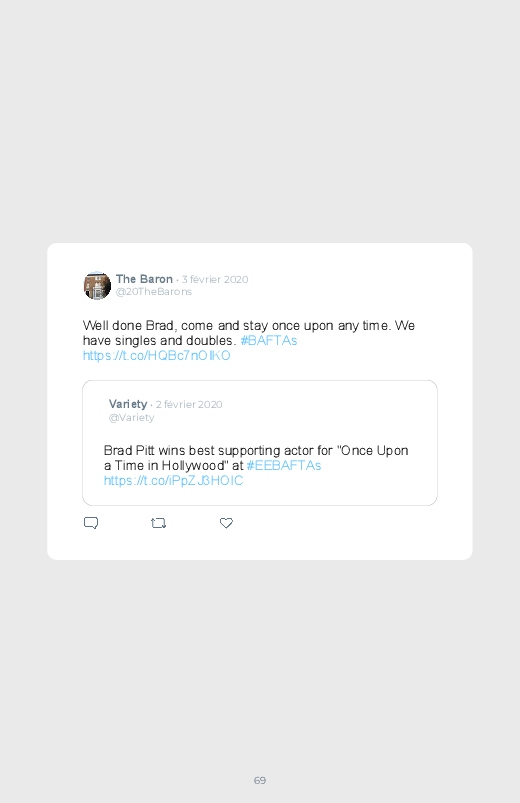
Task: Click the heart like icon
Action: [226, 523]
